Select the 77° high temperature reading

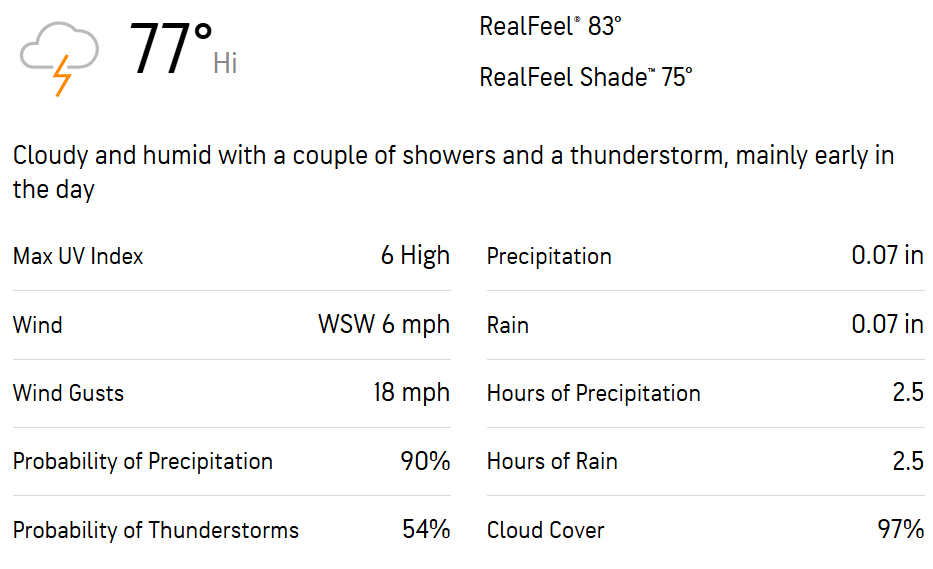click(171, 49)
